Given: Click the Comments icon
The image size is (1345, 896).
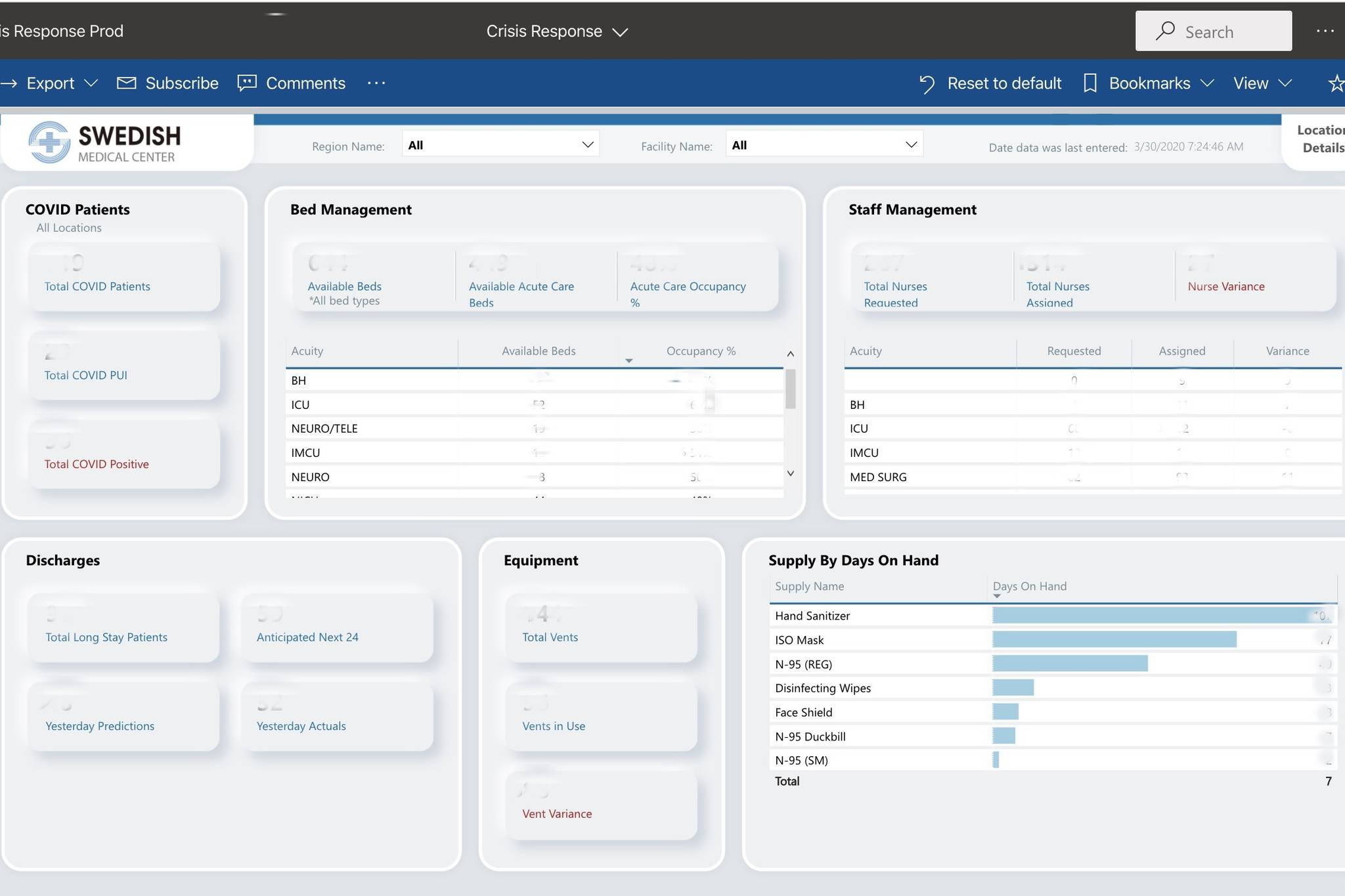Looking at the screenshot, I should (x=247, y=82).
